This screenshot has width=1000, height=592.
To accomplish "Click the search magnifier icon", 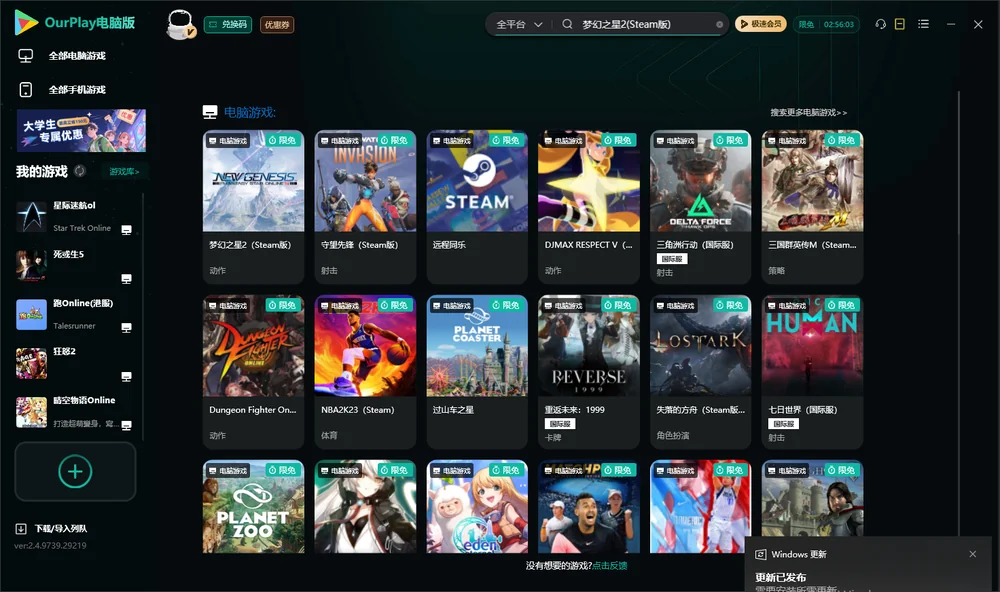I will click(567, 24).
